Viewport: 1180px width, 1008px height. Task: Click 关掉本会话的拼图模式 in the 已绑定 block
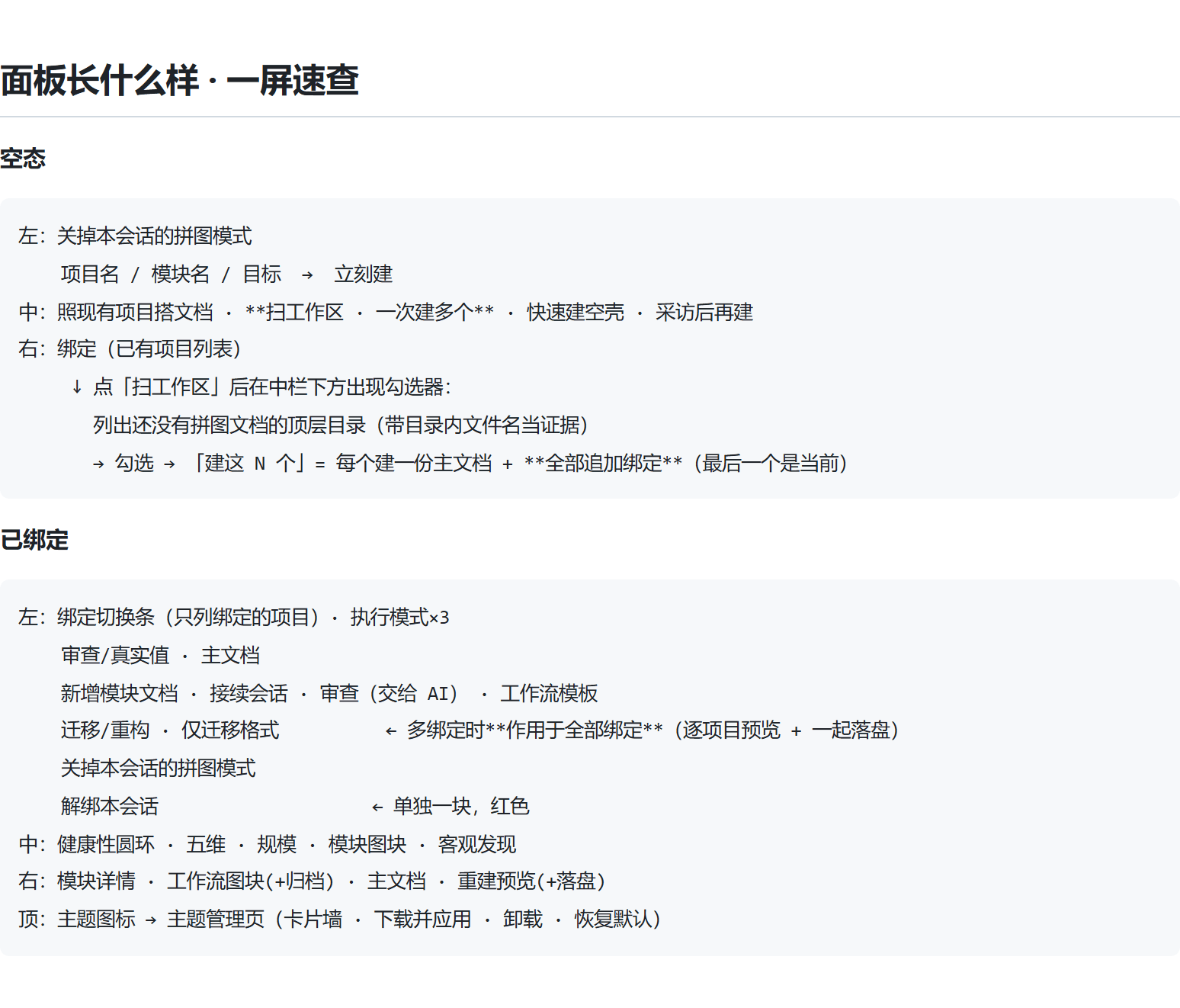(x=159, y=768)
